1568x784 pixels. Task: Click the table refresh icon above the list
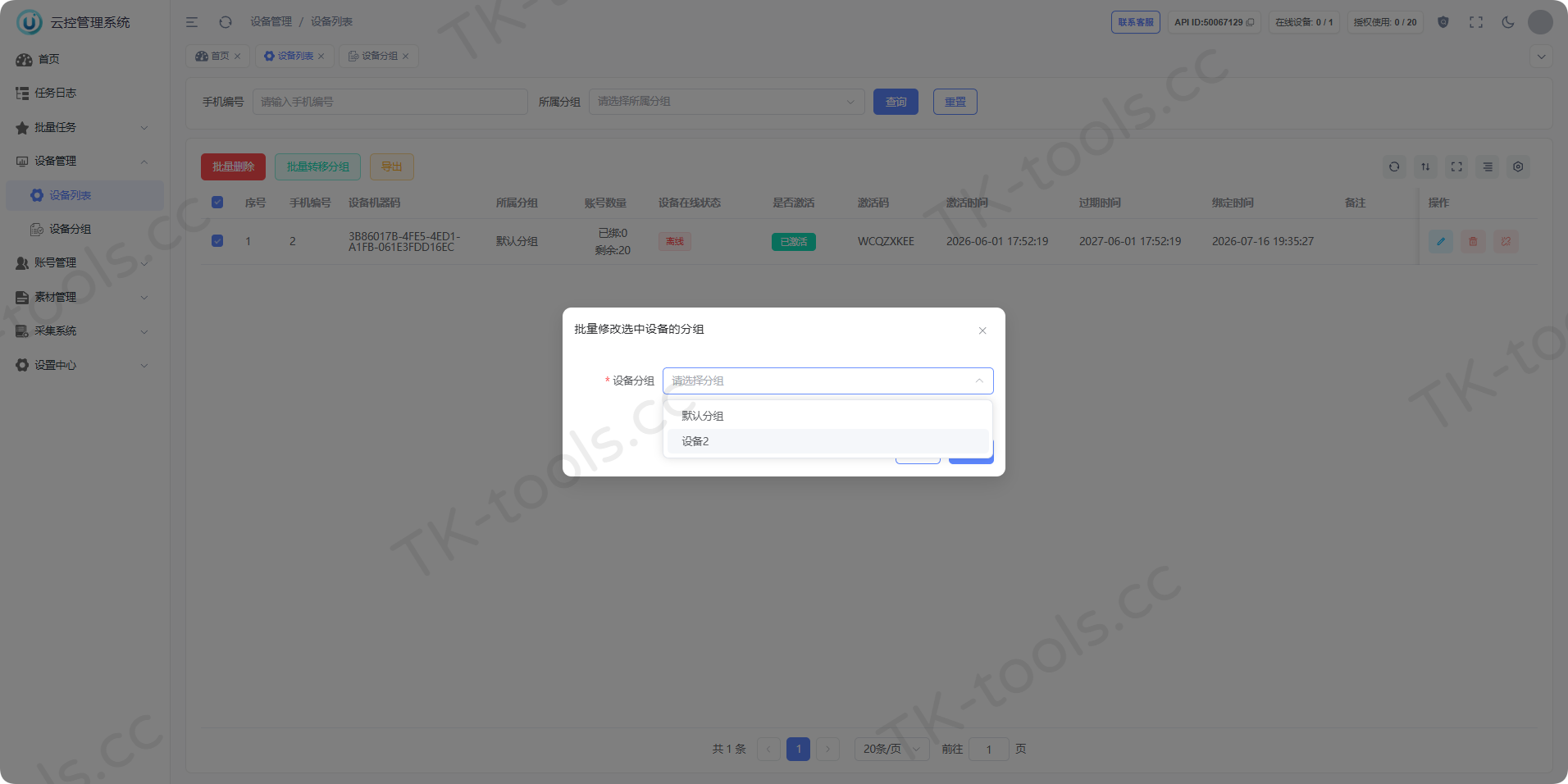[x=1394, y=166]
